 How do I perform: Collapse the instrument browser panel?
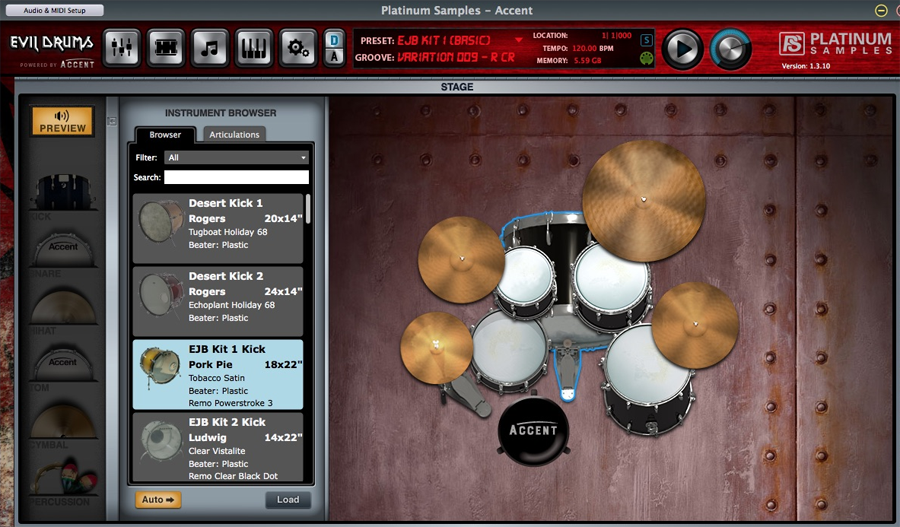click(112, 121)
